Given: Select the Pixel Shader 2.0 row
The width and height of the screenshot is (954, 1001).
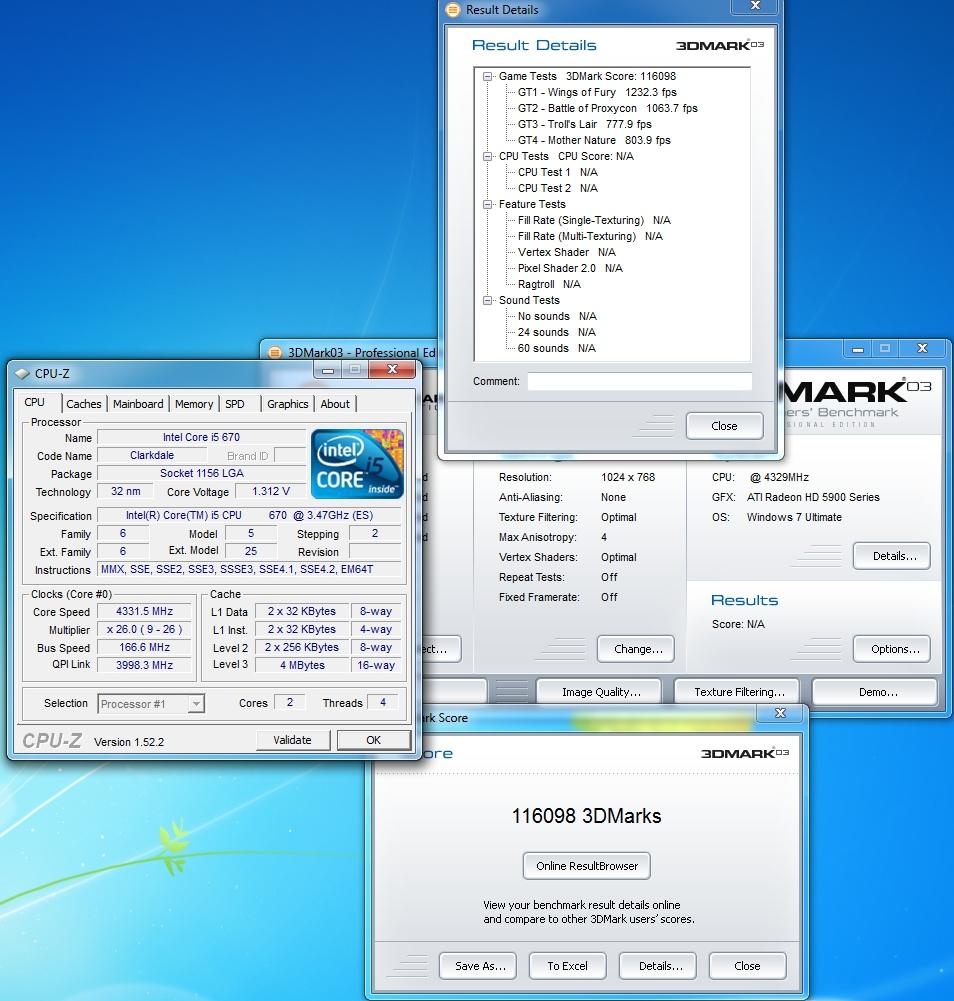Looking at the screenshot, I should pyautogui.click(x=570, y=268).
